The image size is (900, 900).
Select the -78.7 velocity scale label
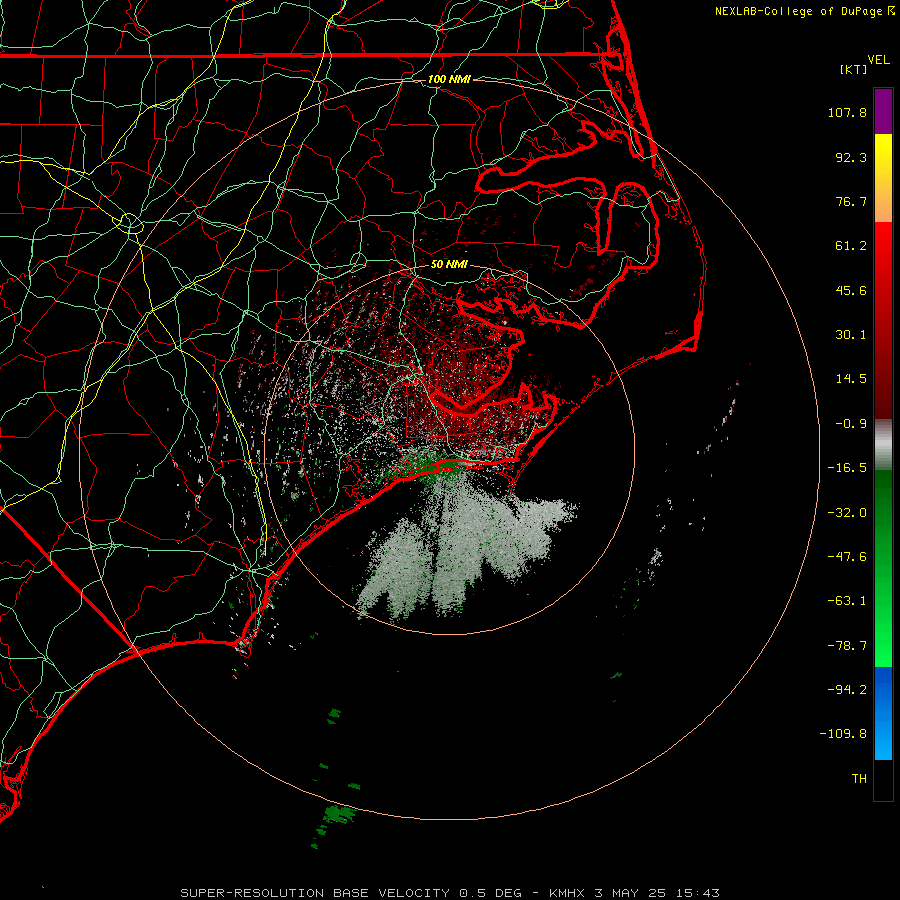tap(847, 646)
